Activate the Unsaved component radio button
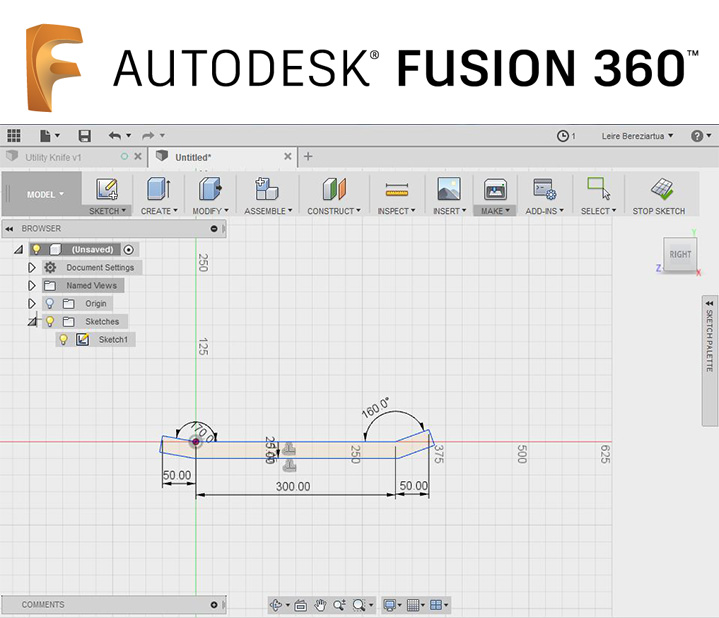Screen dimensions: 719x618 (x=129, y=250)
